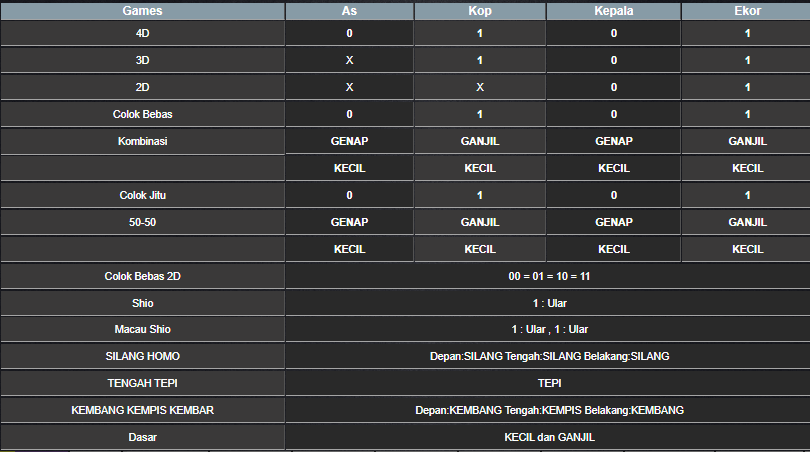Viewport: 810px width, 452px height.
Task: Click the TEPI value cell
Action: [x=549, y=383]
